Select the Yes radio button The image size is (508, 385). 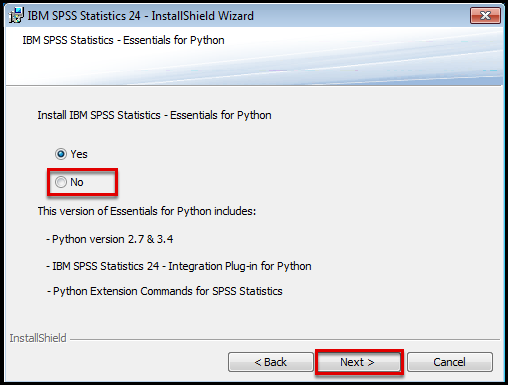(61, 154)
